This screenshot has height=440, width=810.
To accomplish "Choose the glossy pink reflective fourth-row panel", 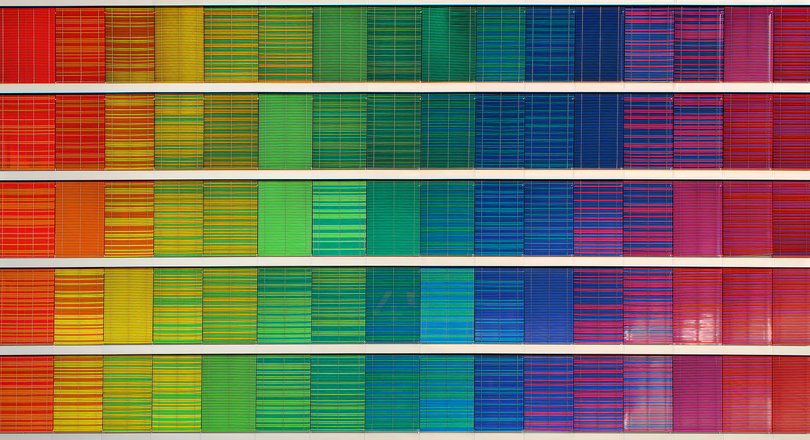I will (x=697, y=306).
